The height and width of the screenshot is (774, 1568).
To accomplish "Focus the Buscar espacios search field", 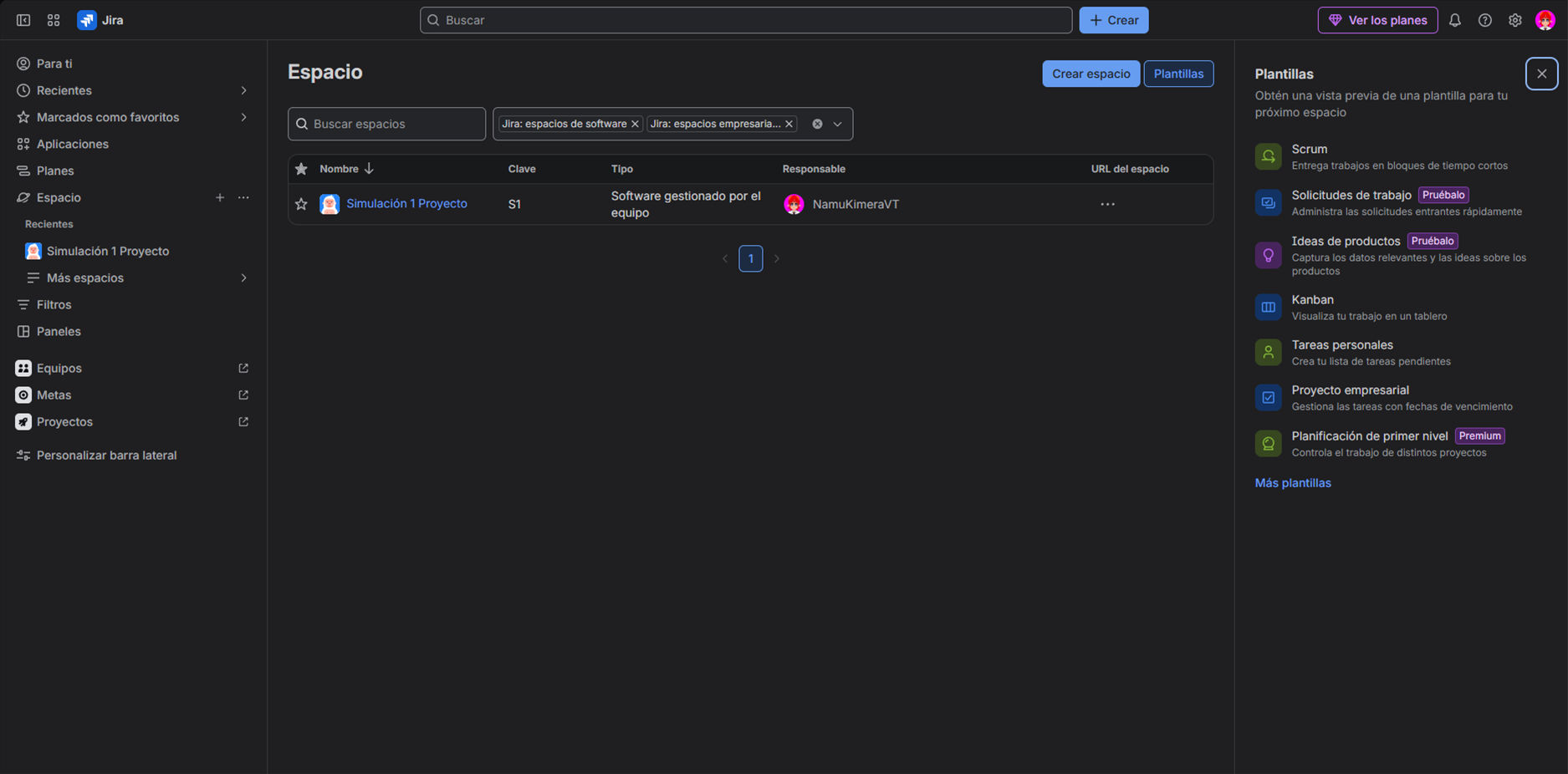I will pos(387,124).
